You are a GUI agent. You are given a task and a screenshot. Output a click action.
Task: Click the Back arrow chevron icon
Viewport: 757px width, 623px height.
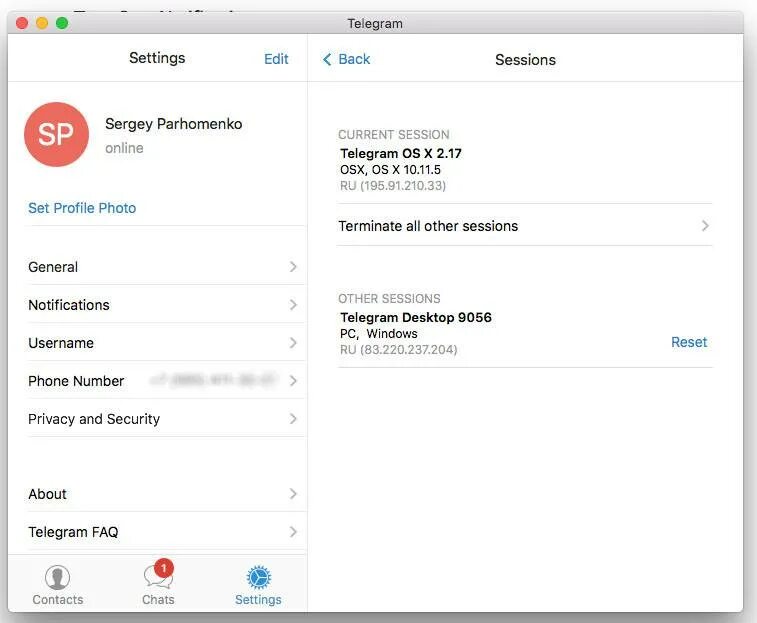point(327,59)
